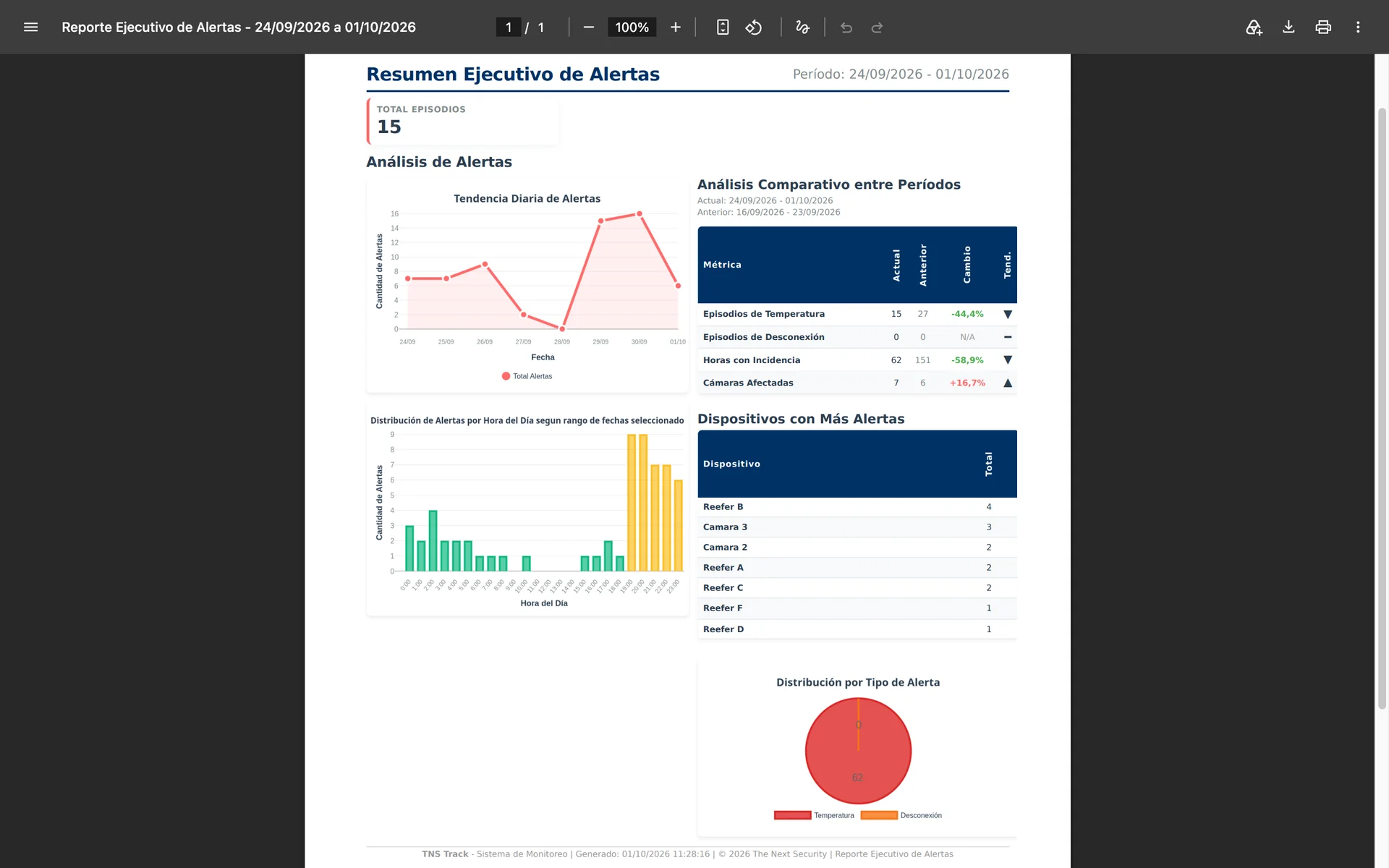
Task: Select the Camara 3 device row
Action: (857, 527)
